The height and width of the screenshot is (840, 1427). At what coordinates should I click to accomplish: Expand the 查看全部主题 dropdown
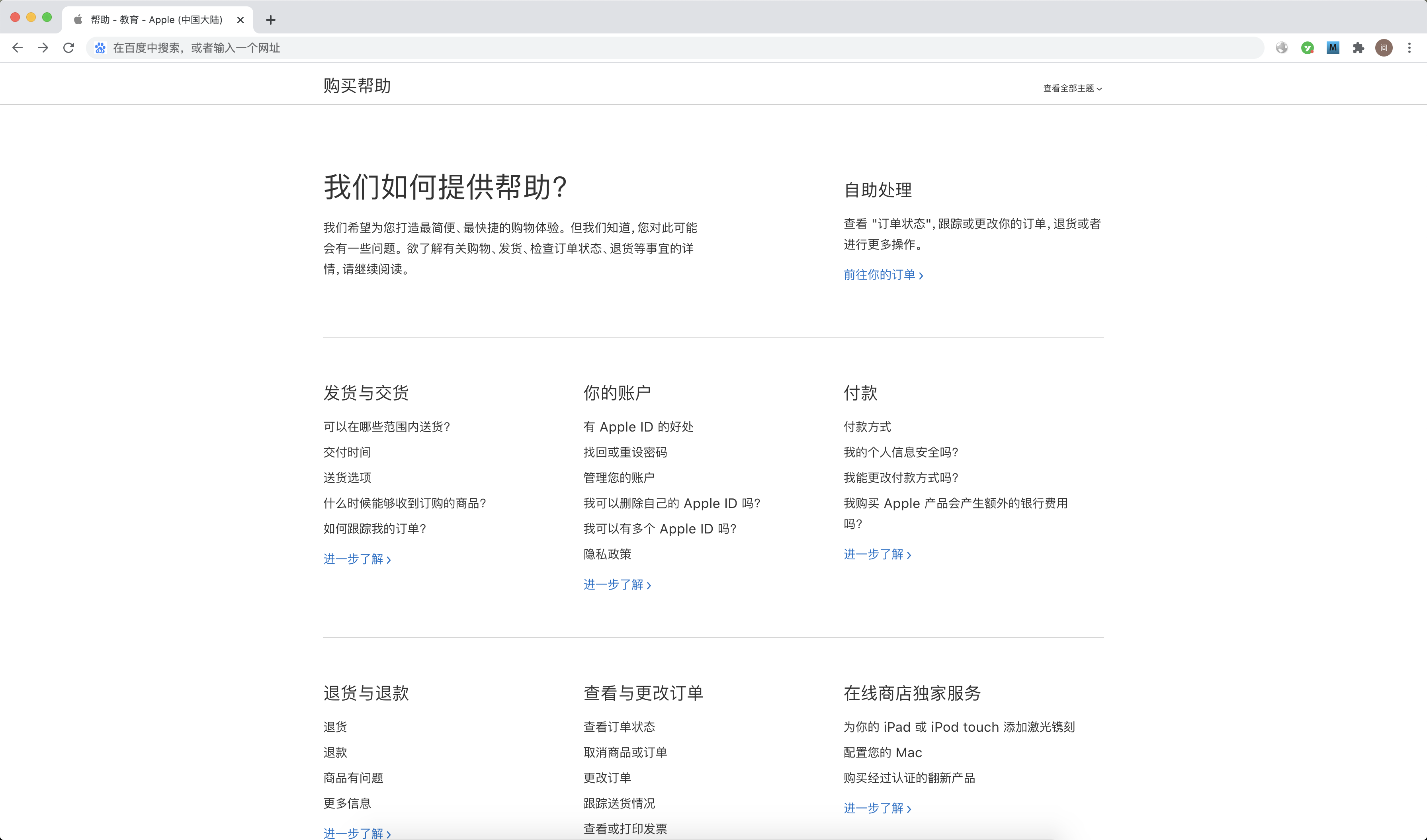pos(1072,88)
